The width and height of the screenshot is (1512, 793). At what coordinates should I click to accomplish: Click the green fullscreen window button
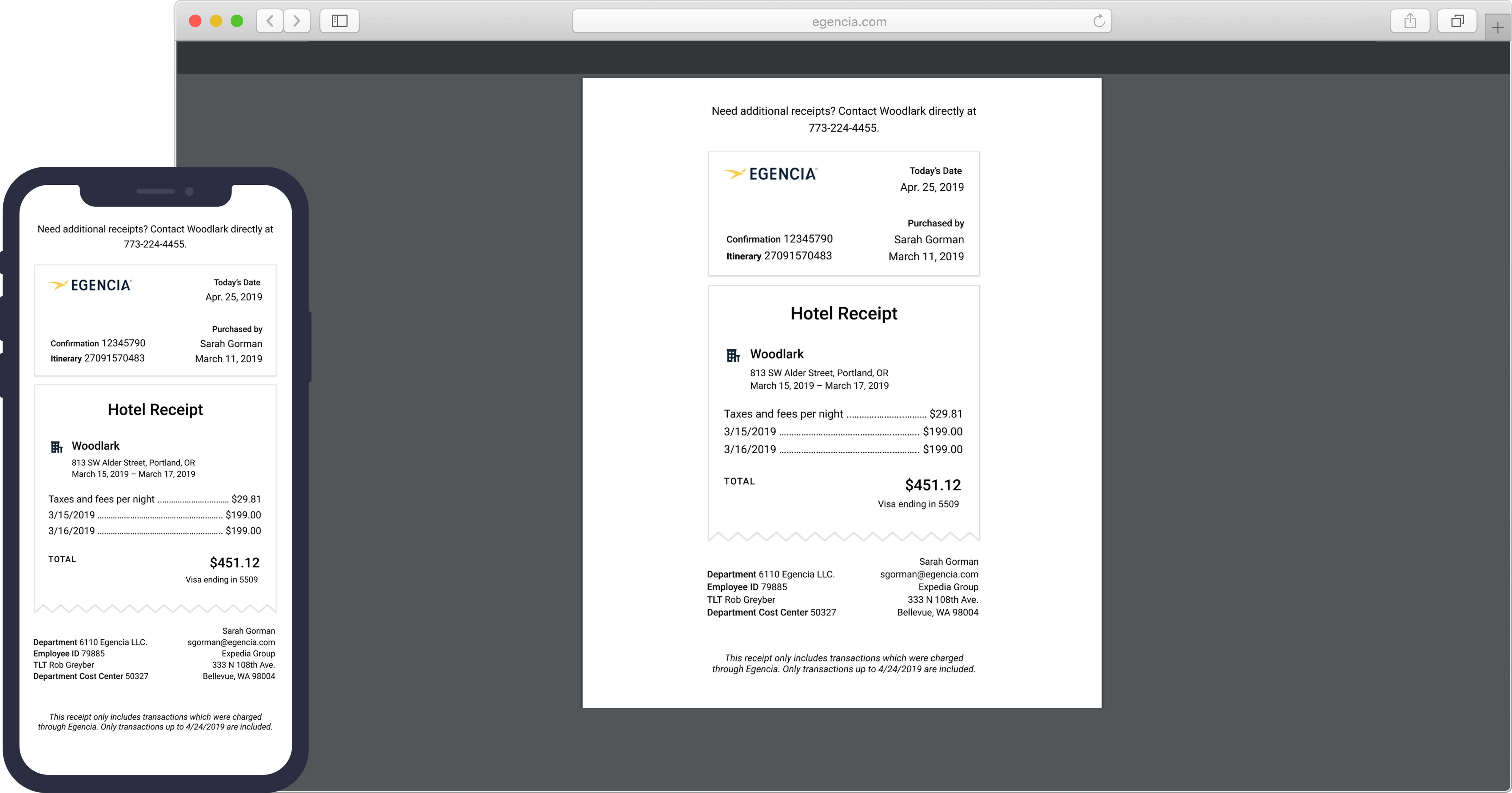point(237,21)
